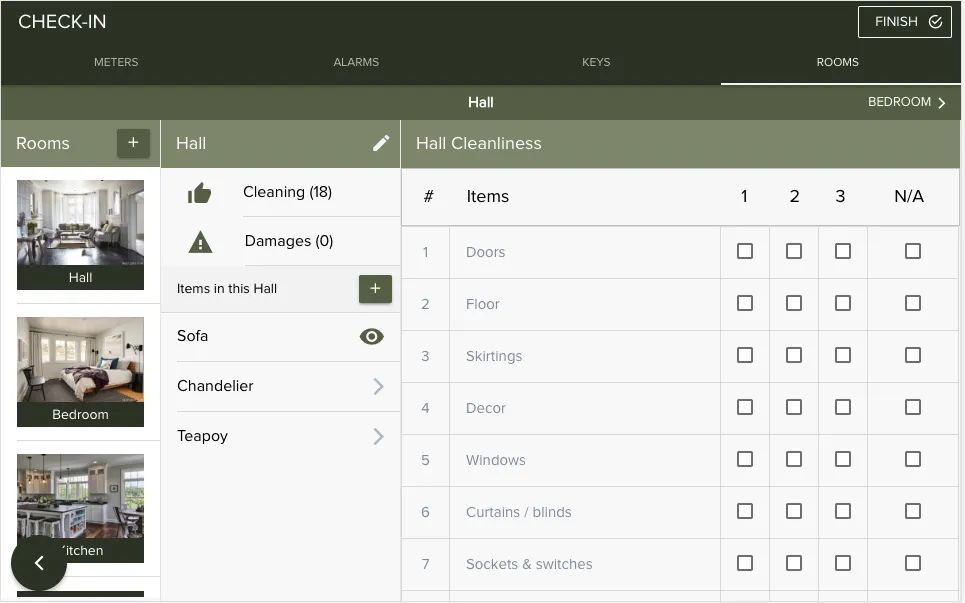Click the Skirtings item label

(494, 356)
